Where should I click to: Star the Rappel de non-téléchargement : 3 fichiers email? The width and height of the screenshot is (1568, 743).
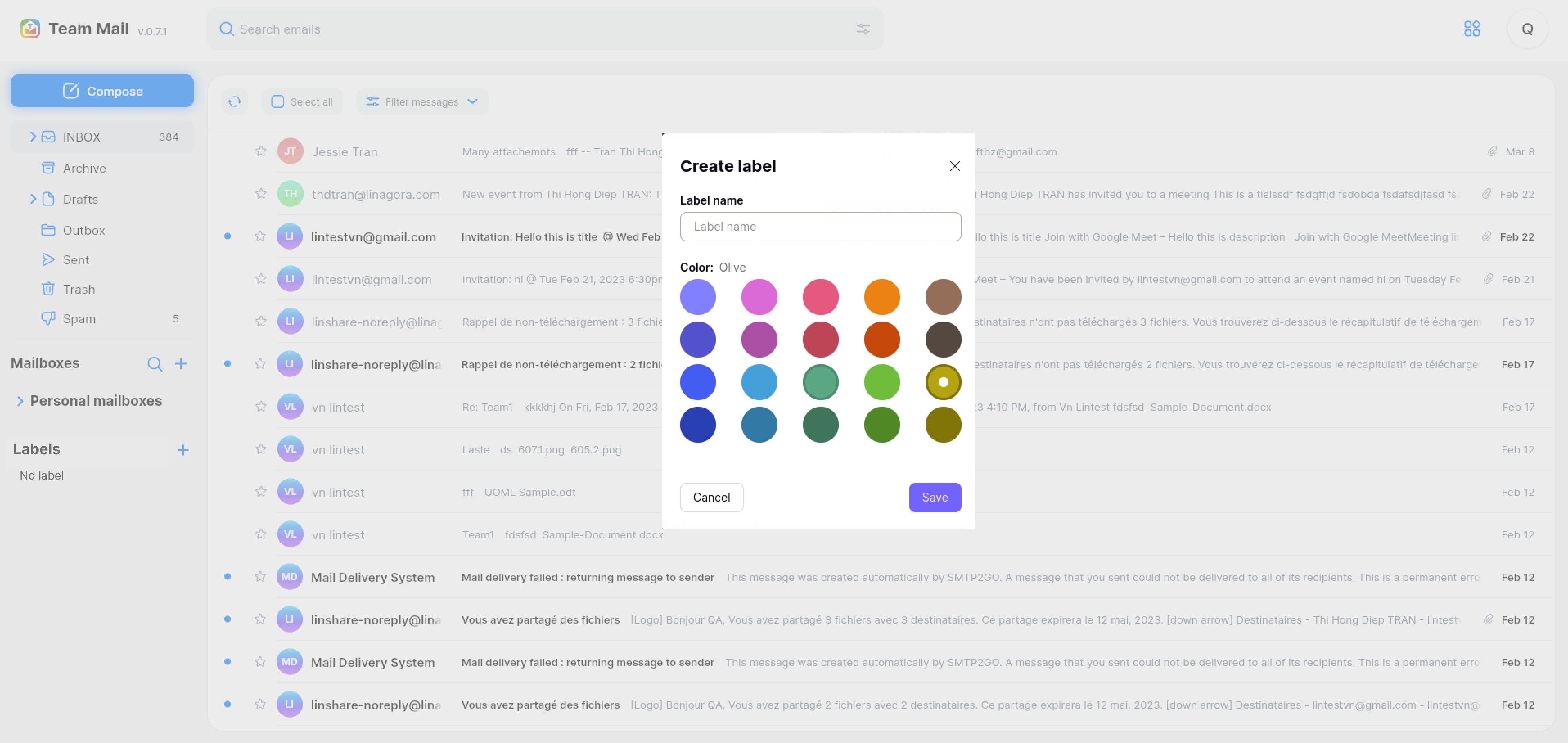tap(261, 321)
